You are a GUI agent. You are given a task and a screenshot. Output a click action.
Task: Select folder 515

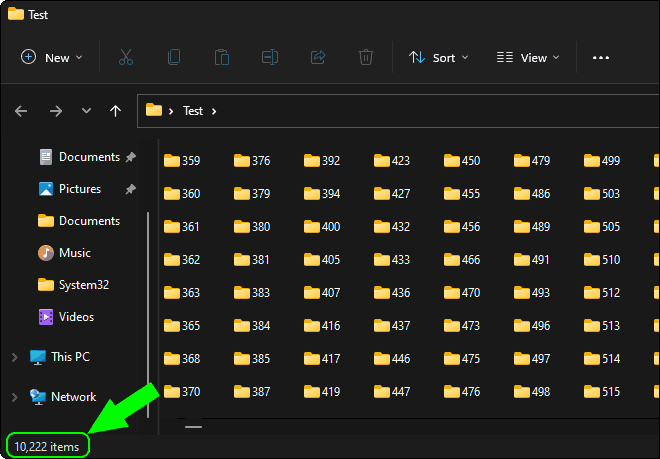point(602,392)
